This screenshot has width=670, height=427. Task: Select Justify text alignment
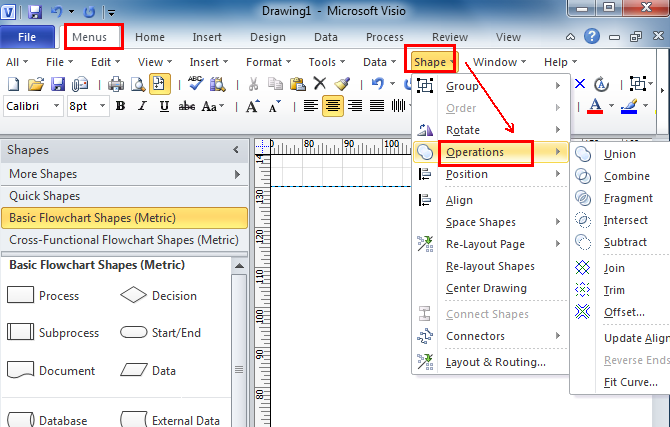click(x=377, y=106)
